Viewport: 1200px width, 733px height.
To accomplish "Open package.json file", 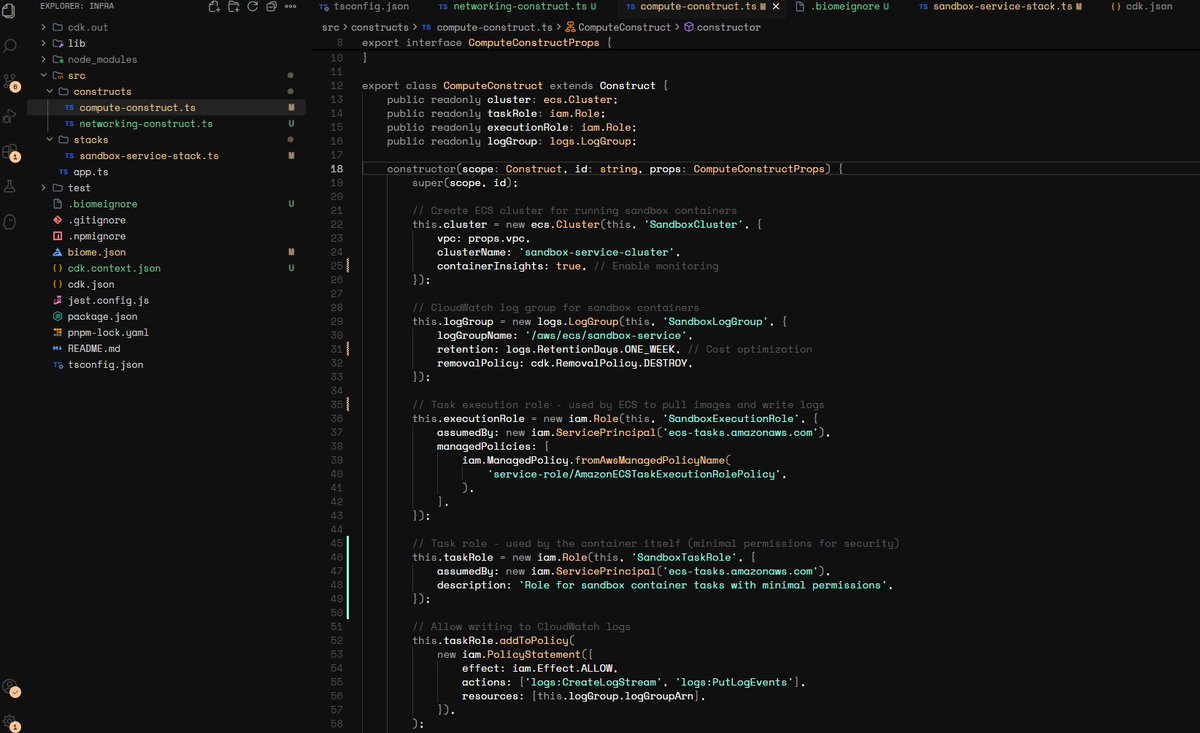I will tap(166, 316).
